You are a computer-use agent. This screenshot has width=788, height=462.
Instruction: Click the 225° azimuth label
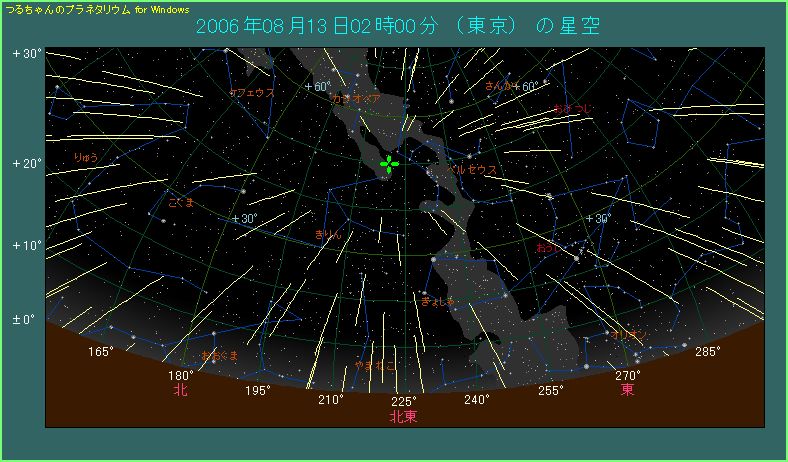(x=403, y=401)
